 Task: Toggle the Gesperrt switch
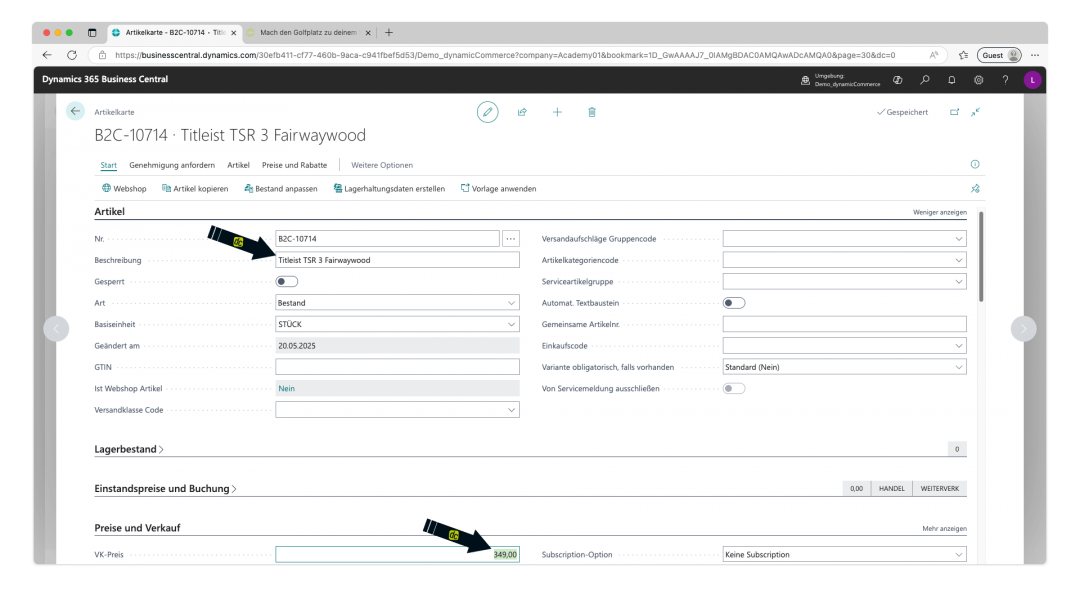point(287,281)
